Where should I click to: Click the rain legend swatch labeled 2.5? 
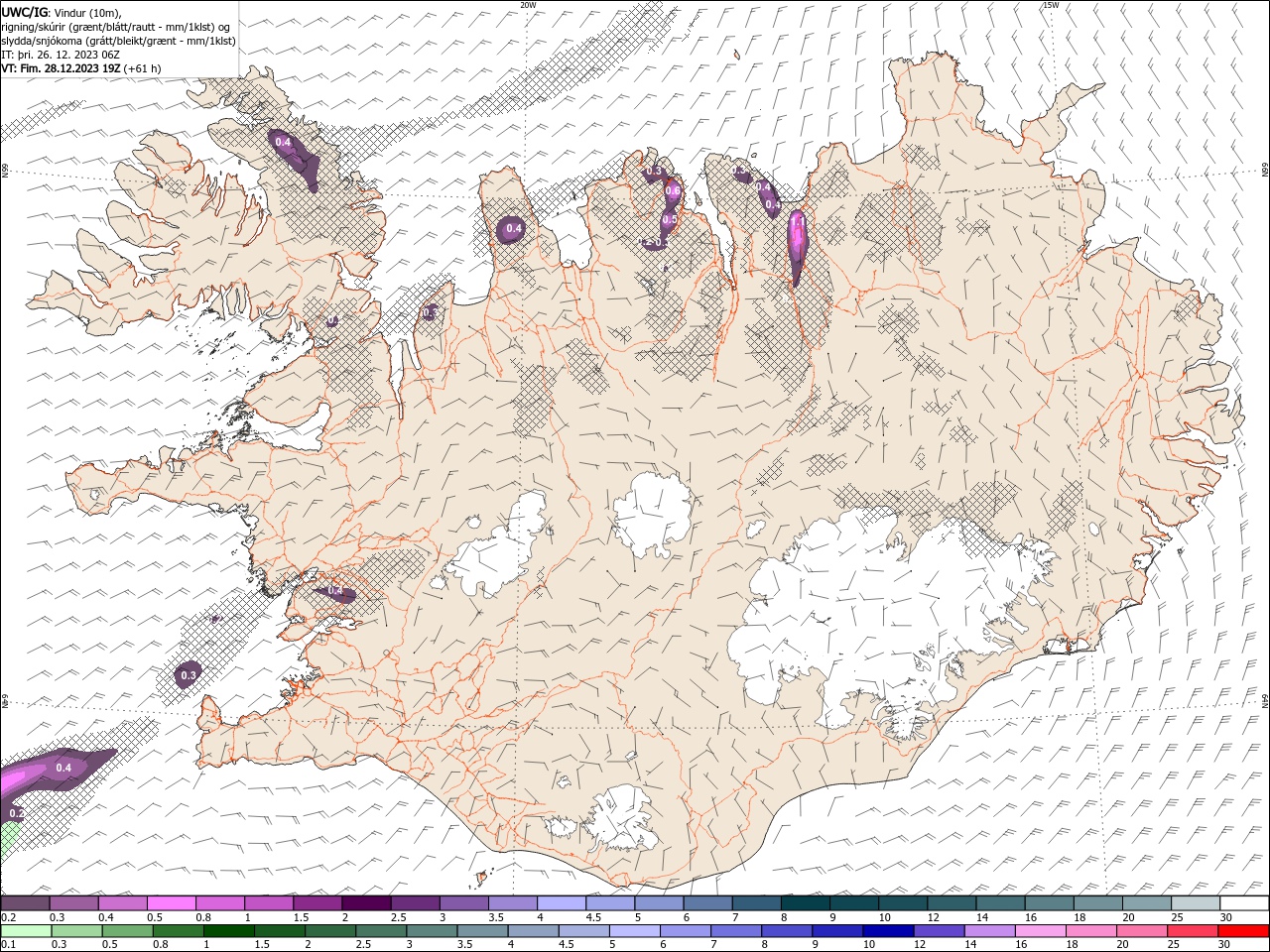coord(380,931)
